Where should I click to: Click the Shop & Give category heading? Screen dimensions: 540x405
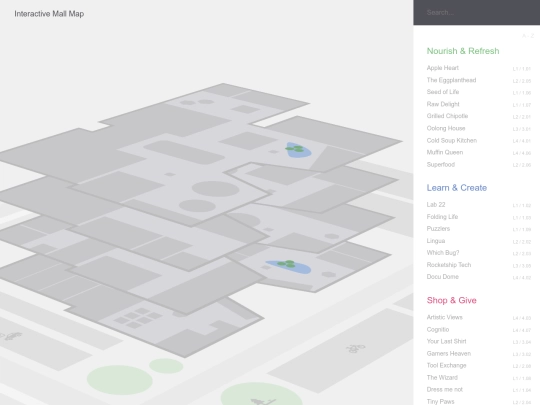(451, 300)
